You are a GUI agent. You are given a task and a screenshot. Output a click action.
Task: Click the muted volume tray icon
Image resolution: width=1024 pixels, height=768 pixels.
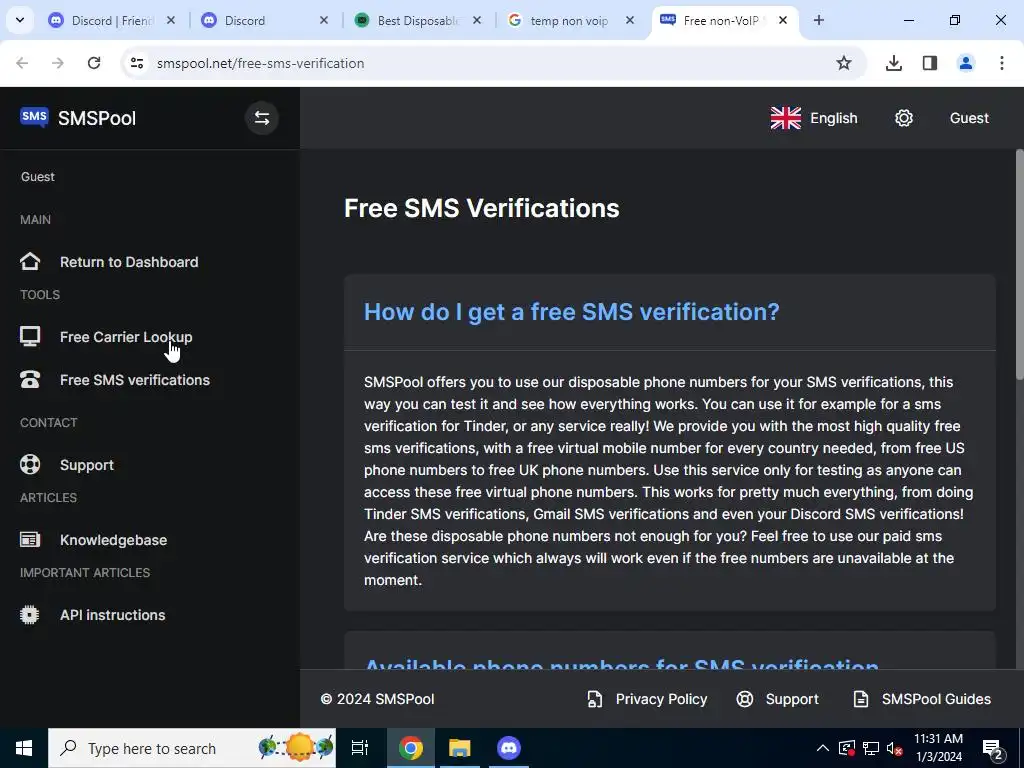(895, 748)
